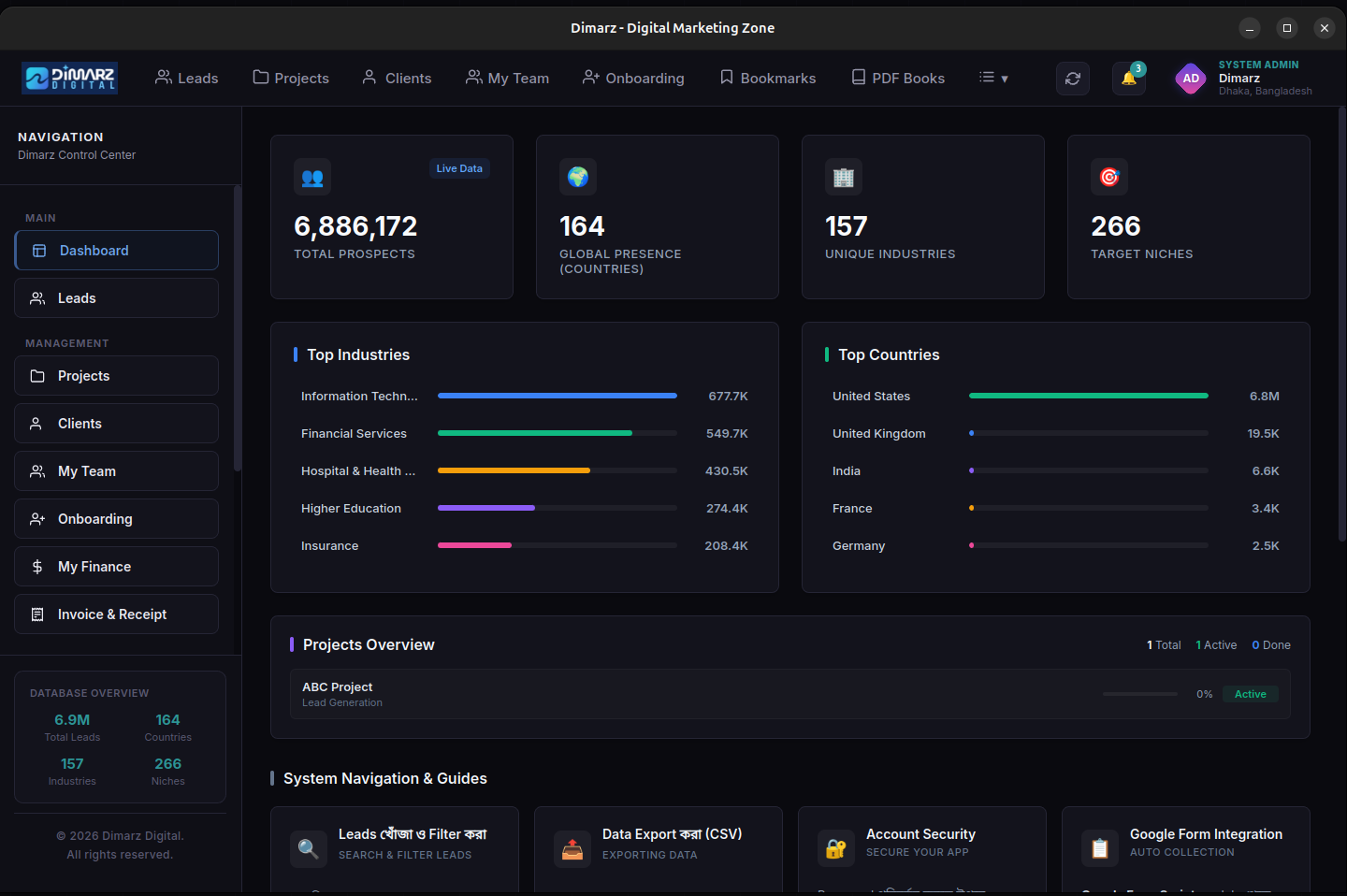Screen dimensions: 1347x896
Task: Click the Live Data badge
Action: [459, 168]
